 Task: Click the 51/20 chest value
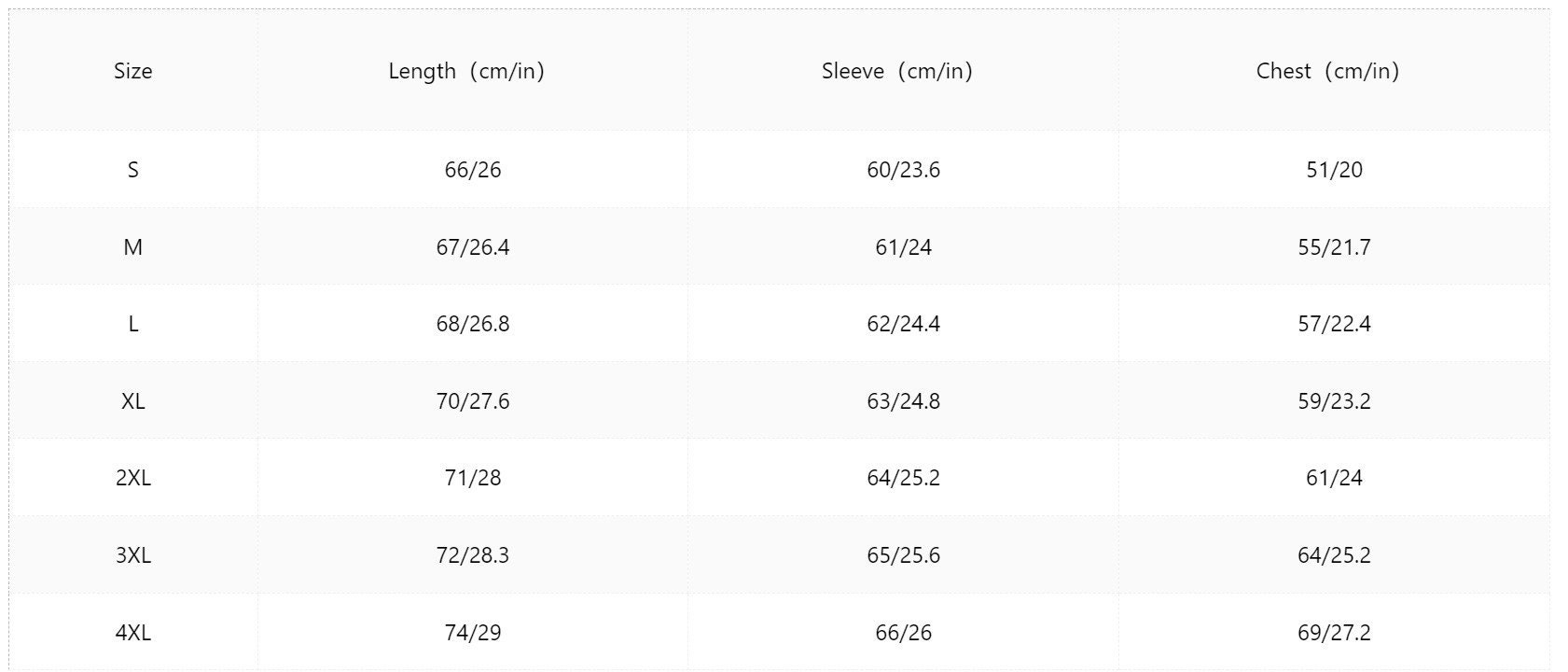tap(1335, 170)
